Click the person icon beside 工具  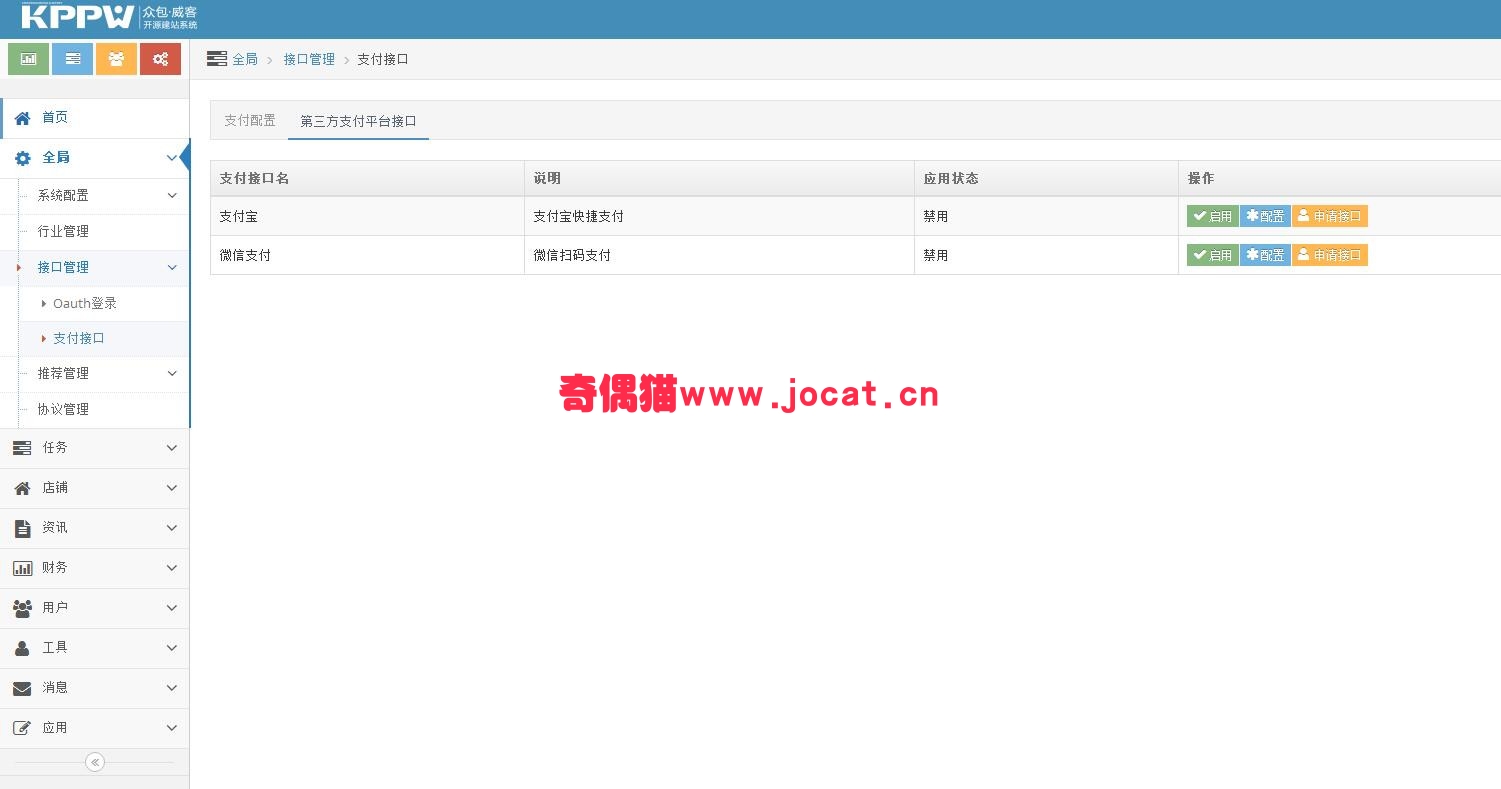coord(22,648)
